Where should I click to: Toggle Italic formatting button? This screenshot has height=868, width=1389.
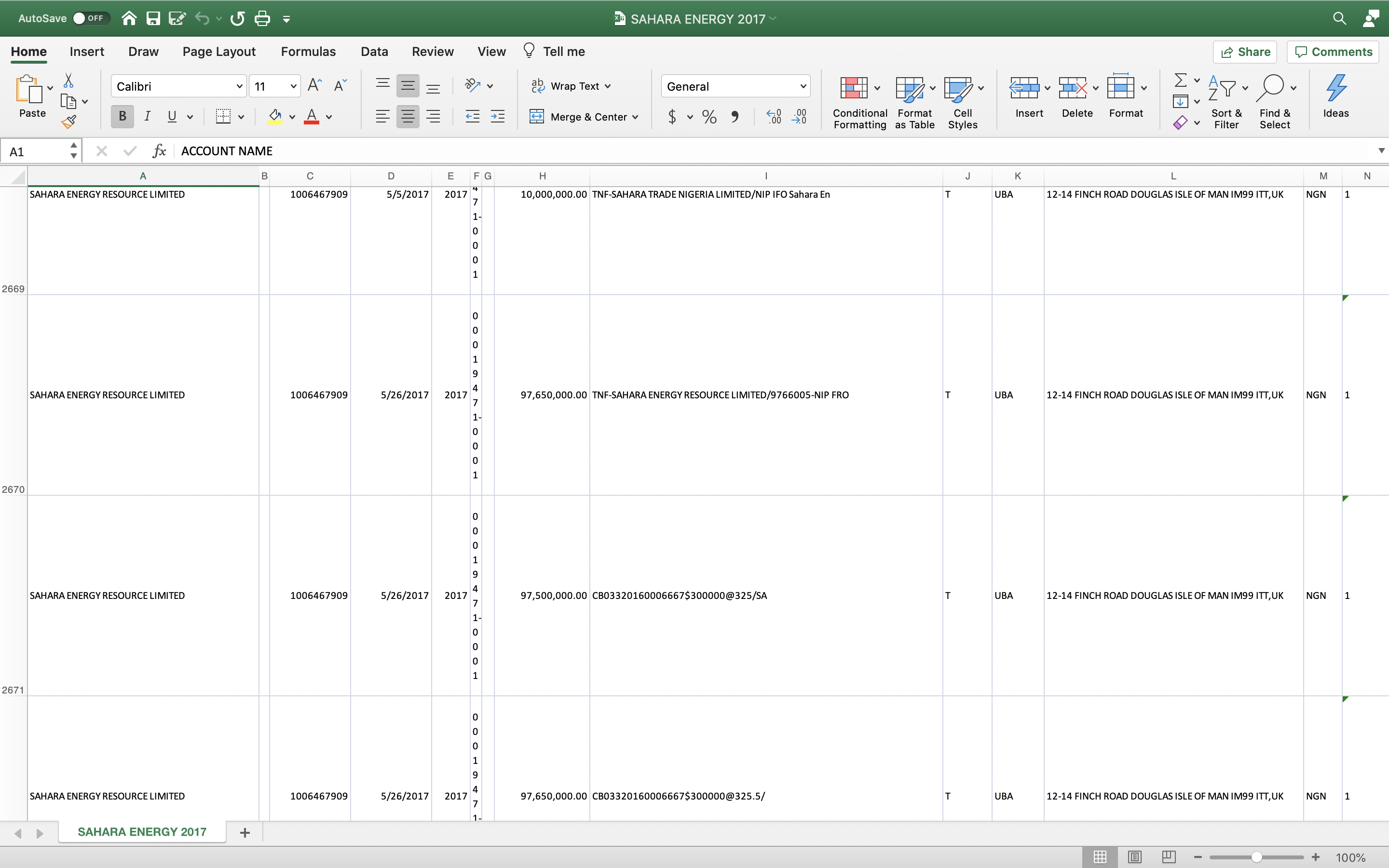point(148,117)
